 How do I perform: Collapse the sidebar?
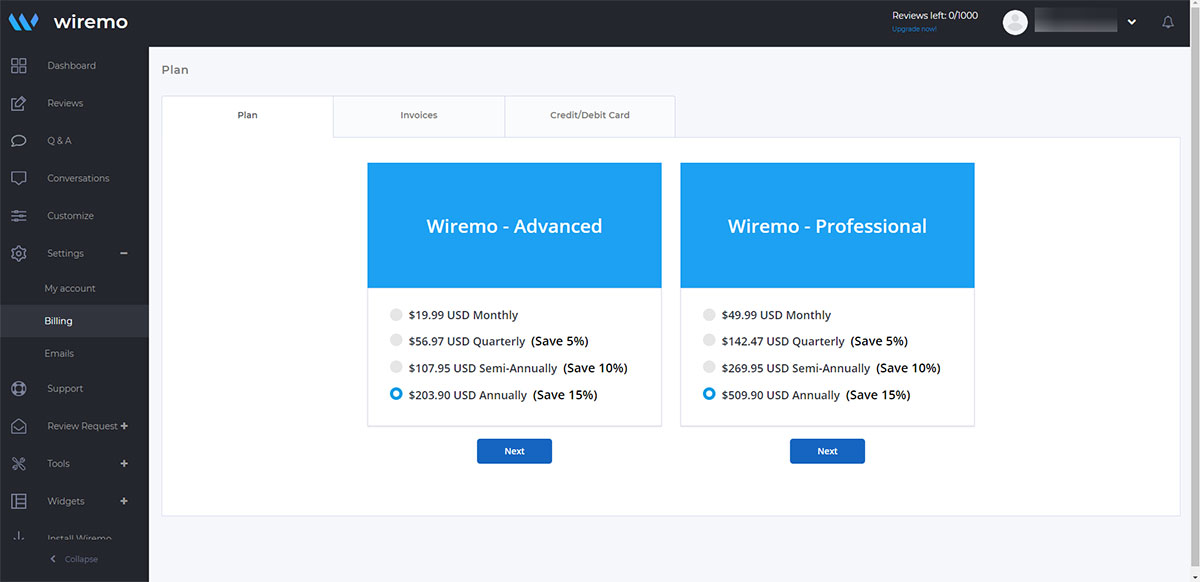click(x=74, y=559)
